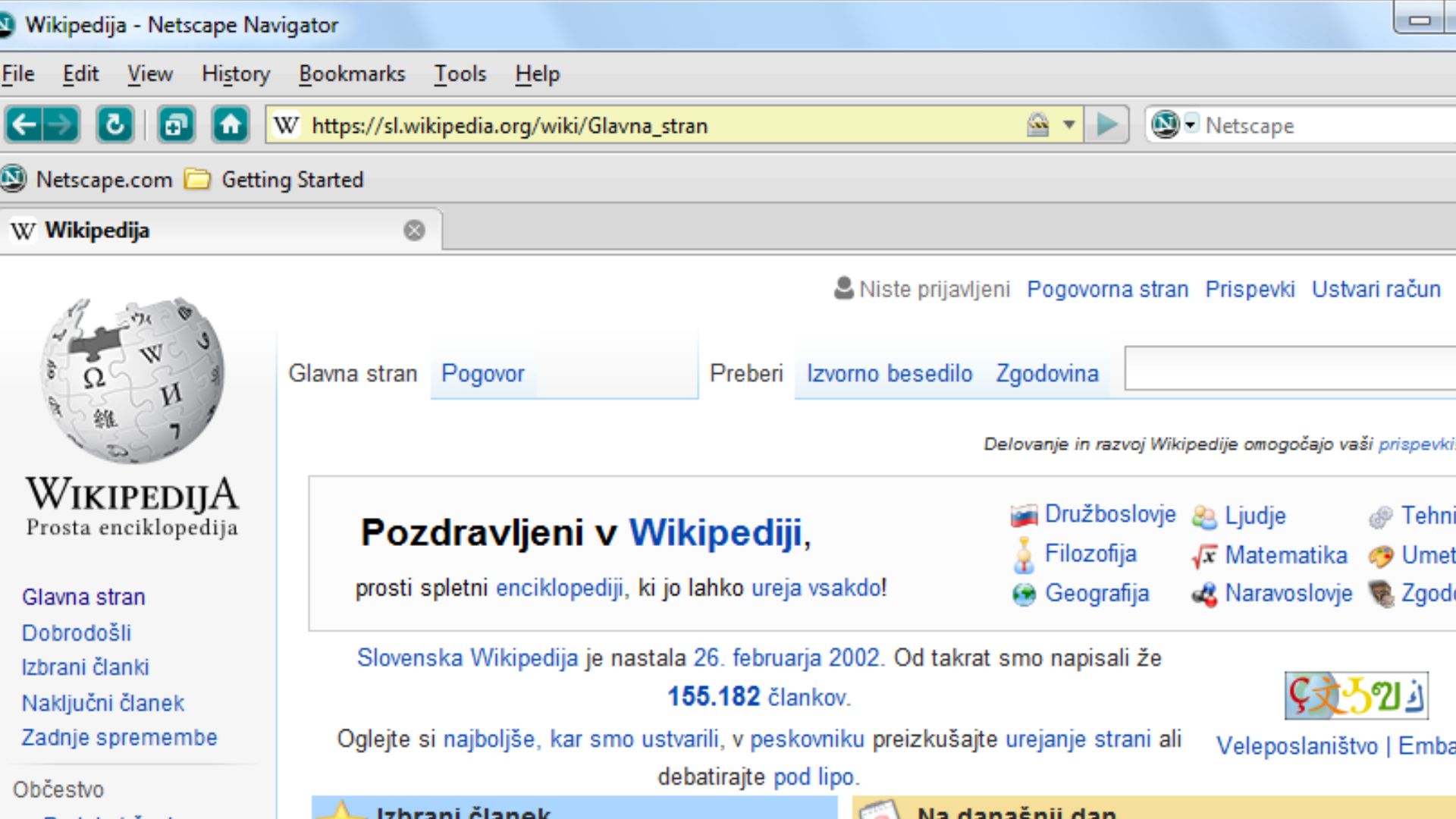This screenshot has width=1456, height=819.
Task: Click the Naravoslovje molecule icon
Action: click(1204, 594)
